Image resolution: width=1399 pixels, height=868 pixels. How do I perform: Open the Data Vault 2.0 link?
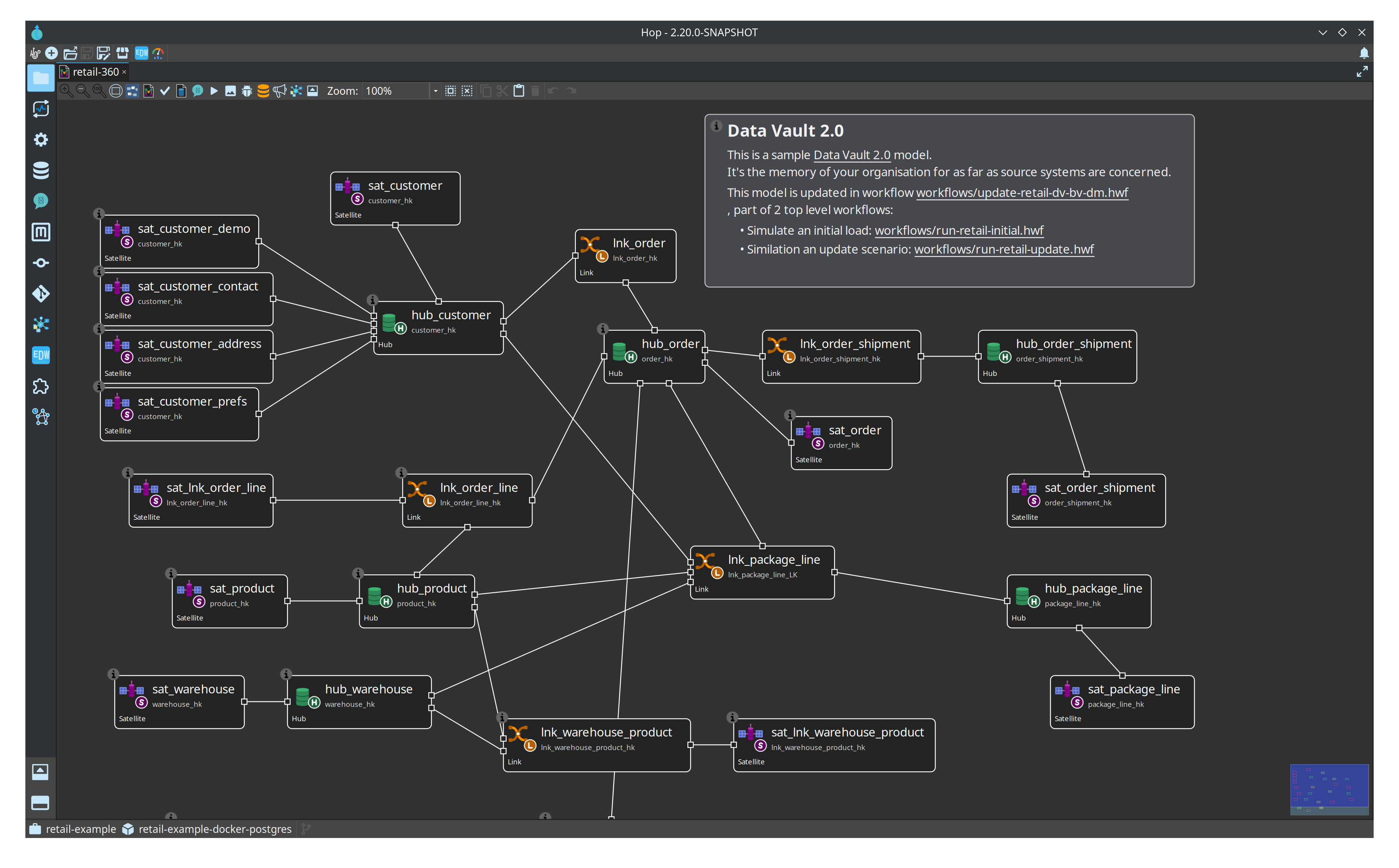point(852,155)
